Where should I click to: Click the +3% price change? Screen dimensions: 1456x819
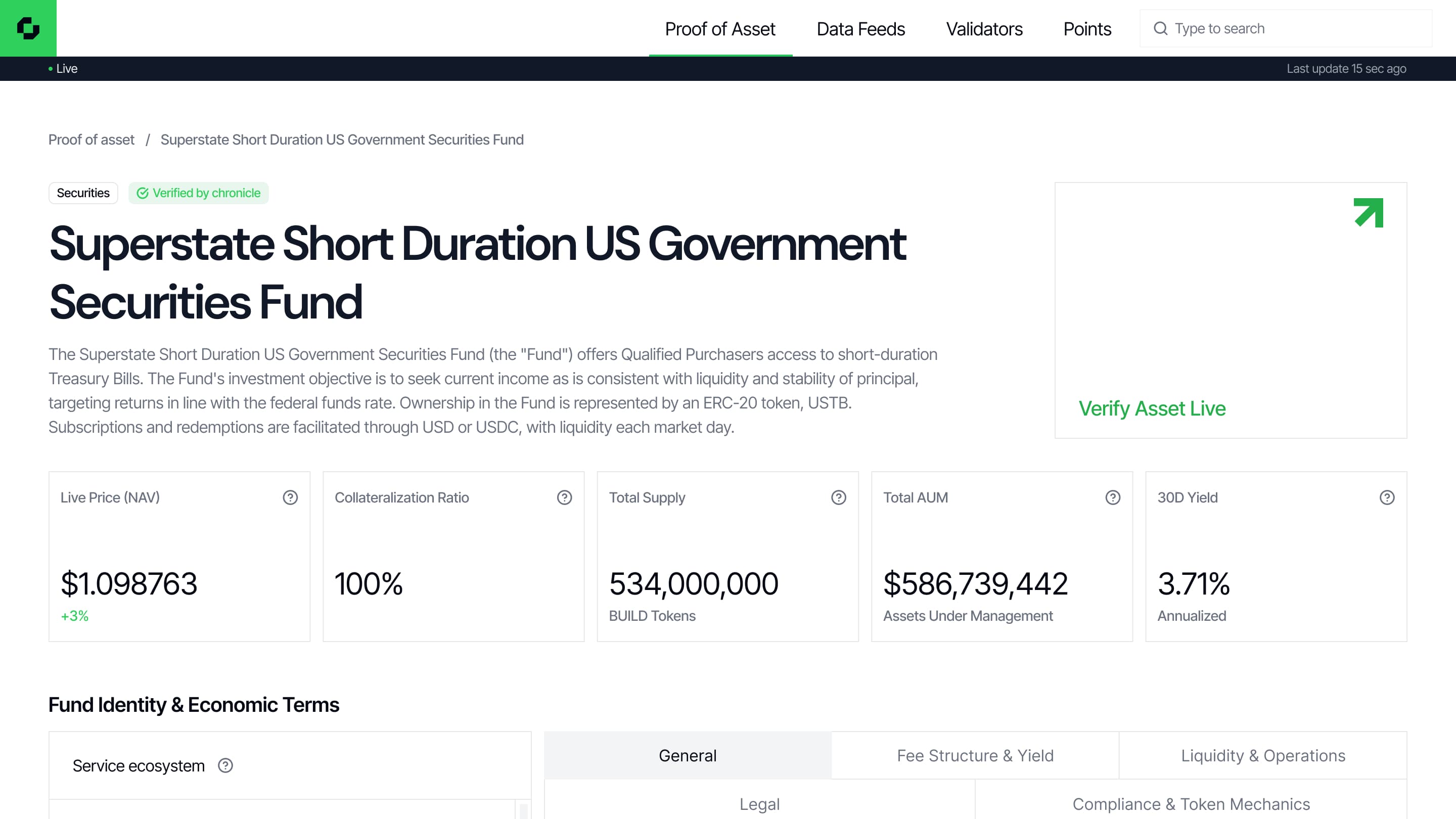click(75, 616)
